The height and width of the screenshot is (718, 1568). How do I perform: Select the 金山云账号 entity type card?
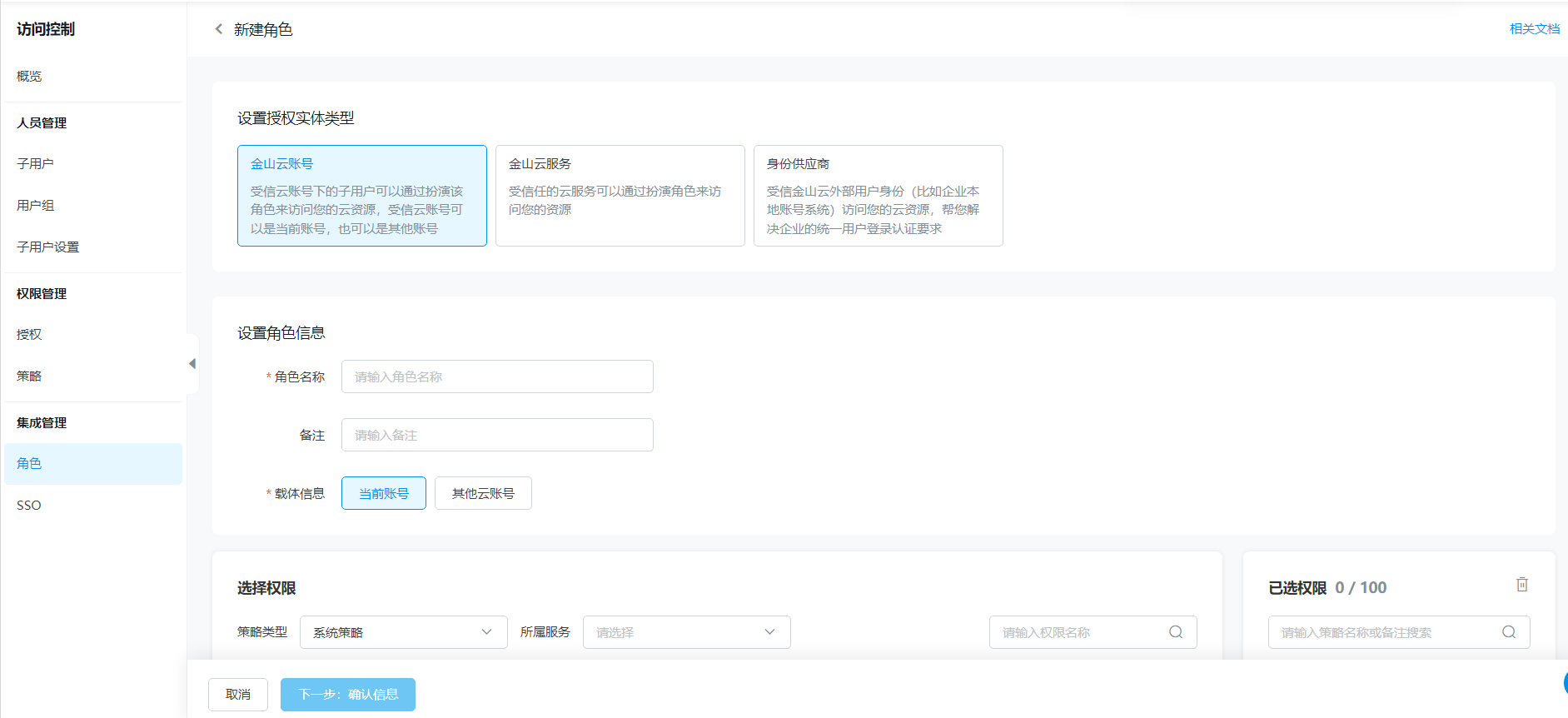pos(361,196)
